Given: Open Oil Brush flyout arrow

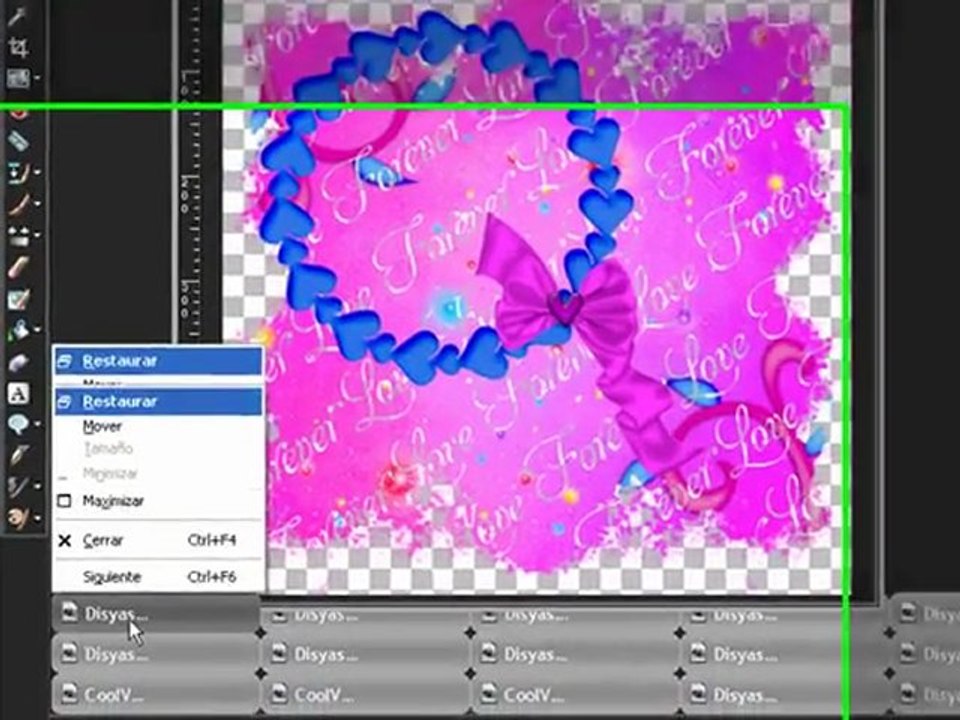Looking at the screenshot, I should (37, 519).
